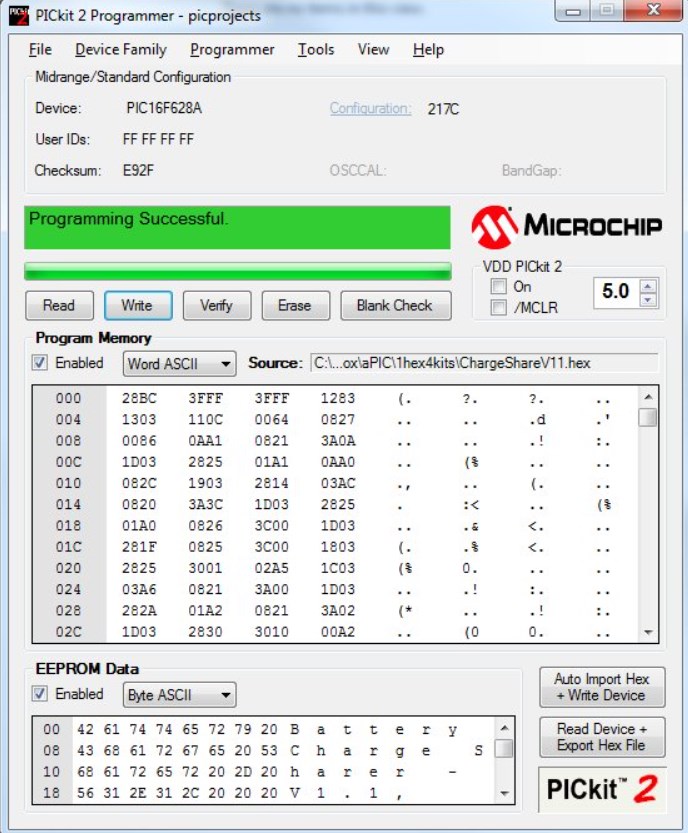The image size is (688, 833).
Task: Open the Device Family menu
Action: coord(121,50)
